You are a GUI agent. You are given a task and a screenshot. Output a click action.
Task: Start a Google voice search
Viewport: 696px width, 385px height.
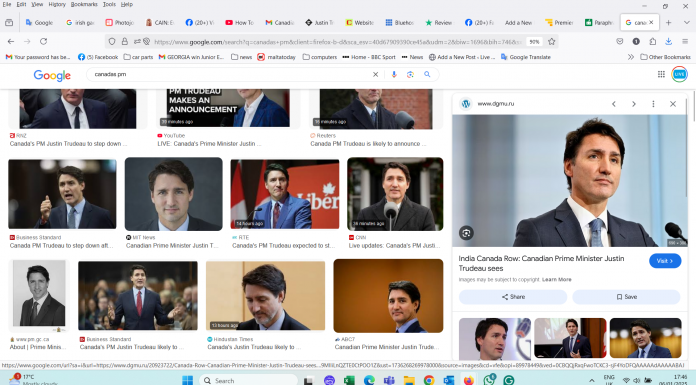pyautogui.click(x=394, y=74)
